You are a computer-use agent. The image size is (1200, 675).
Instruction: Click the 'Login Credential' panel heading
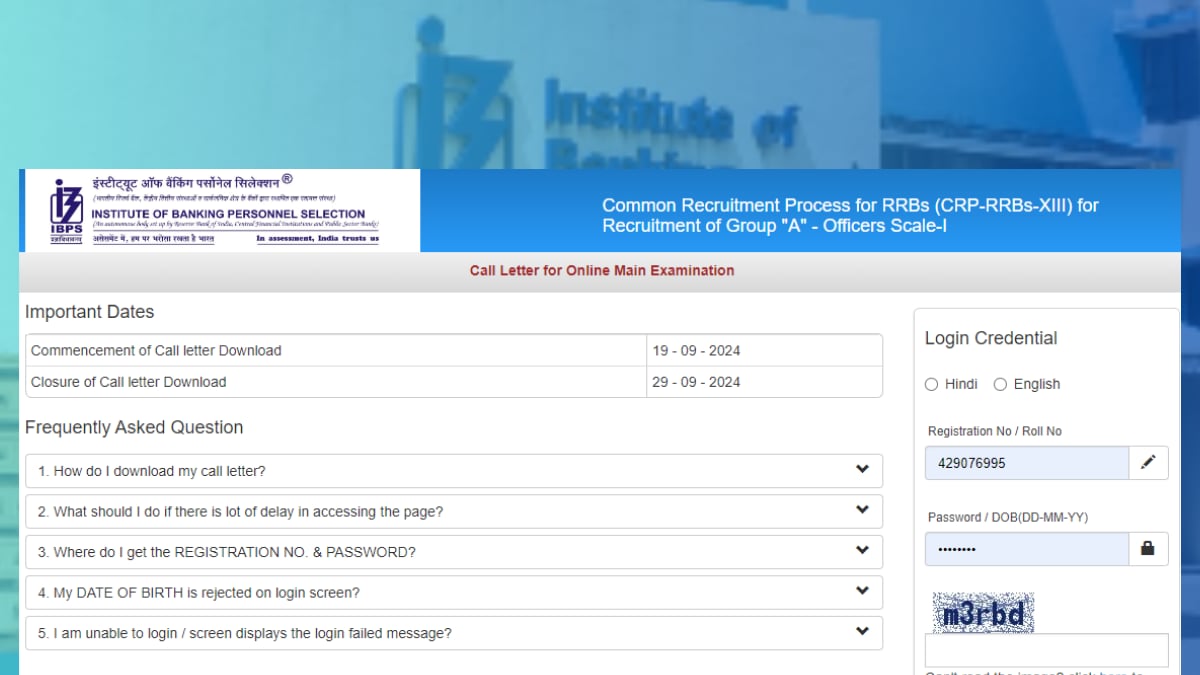coord(991,338)
